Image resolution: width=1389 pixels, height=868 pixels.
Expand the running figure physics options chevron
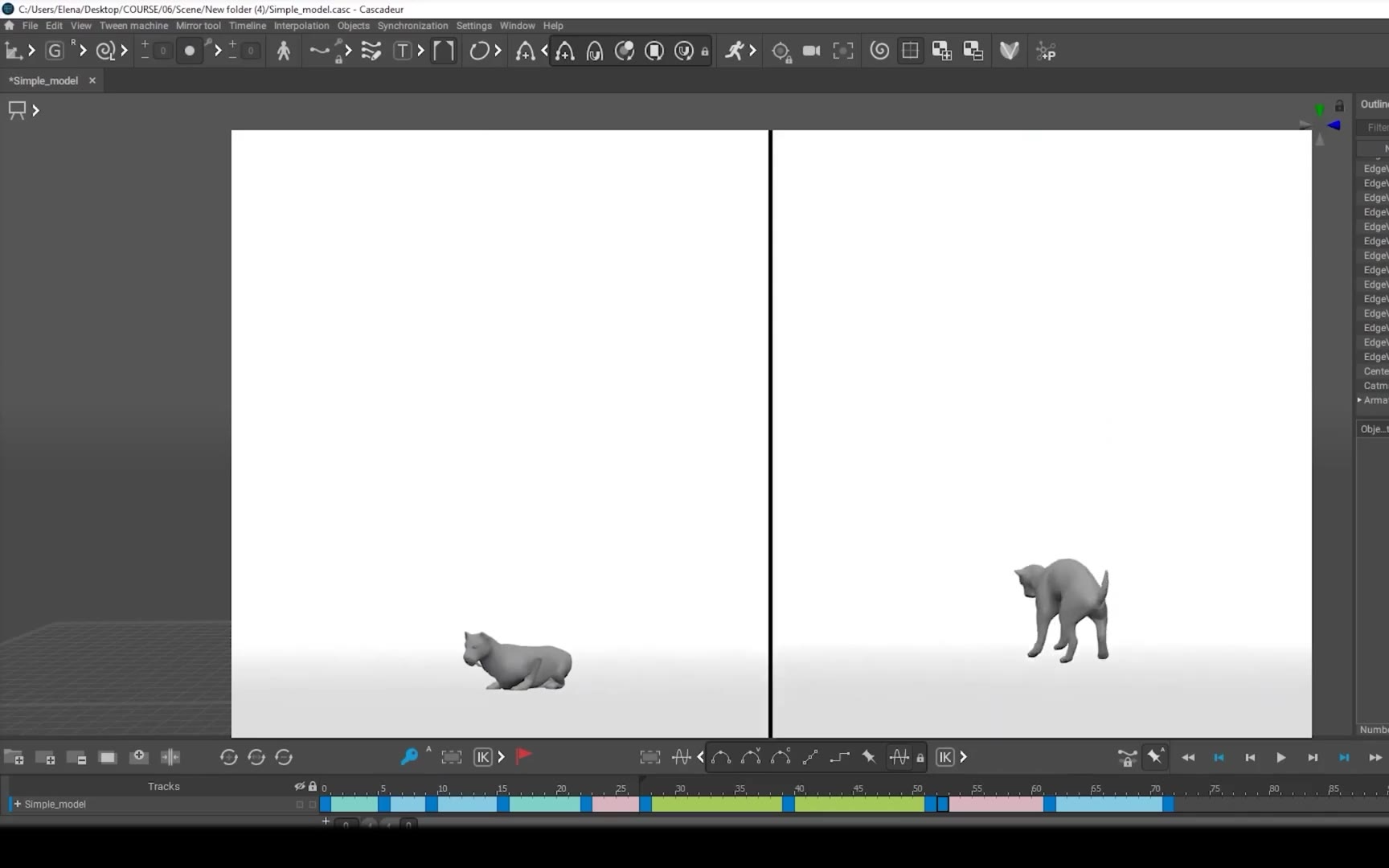752,51
